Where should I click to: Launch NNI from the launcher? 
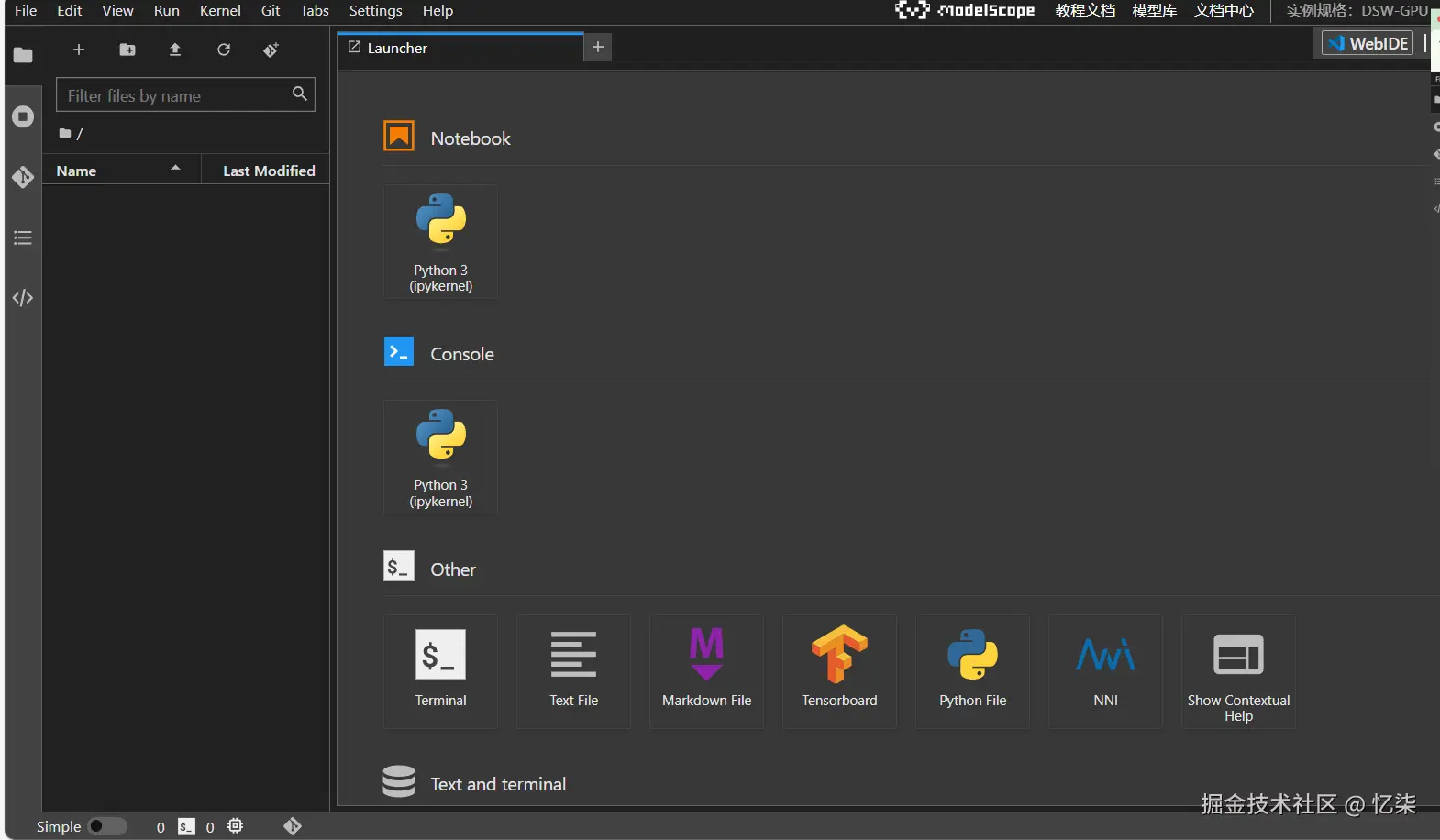[1106, 671]
